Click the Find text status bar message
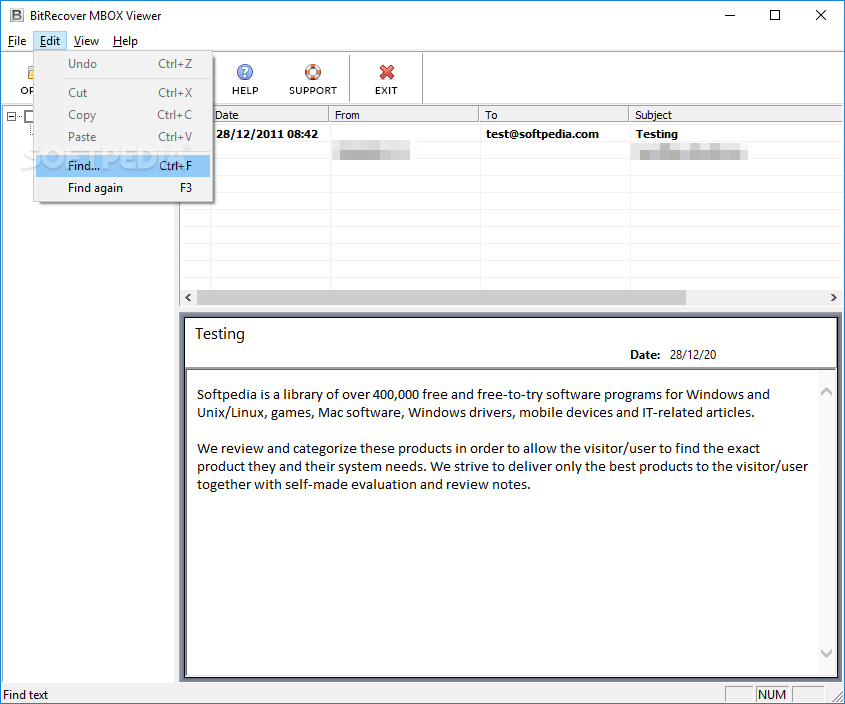845x704 pixels. coord(26,695)
